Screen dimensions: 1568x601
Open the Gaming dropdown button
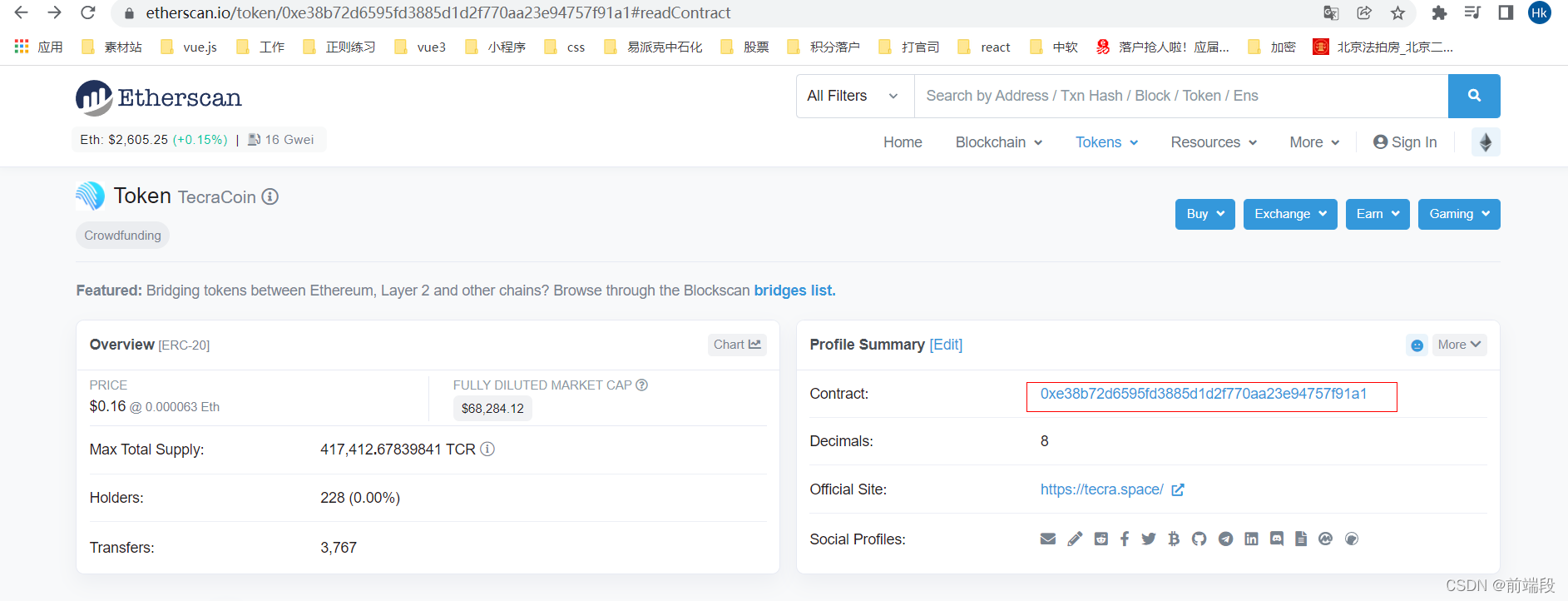(1459, 214)
